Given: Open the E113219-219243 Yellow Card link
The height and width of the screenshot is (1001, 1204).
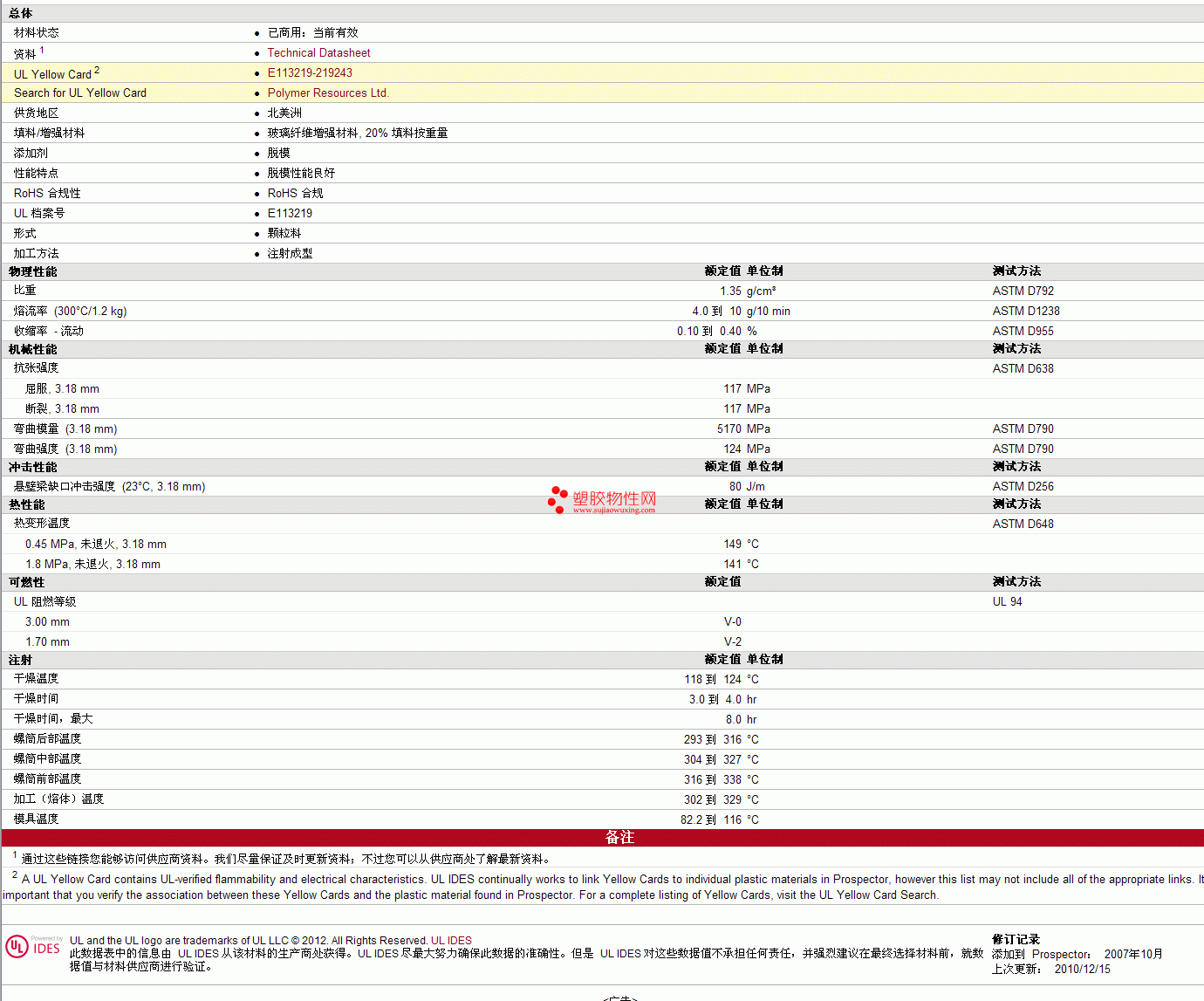Looking at the screenshot, I should [310, 73].
